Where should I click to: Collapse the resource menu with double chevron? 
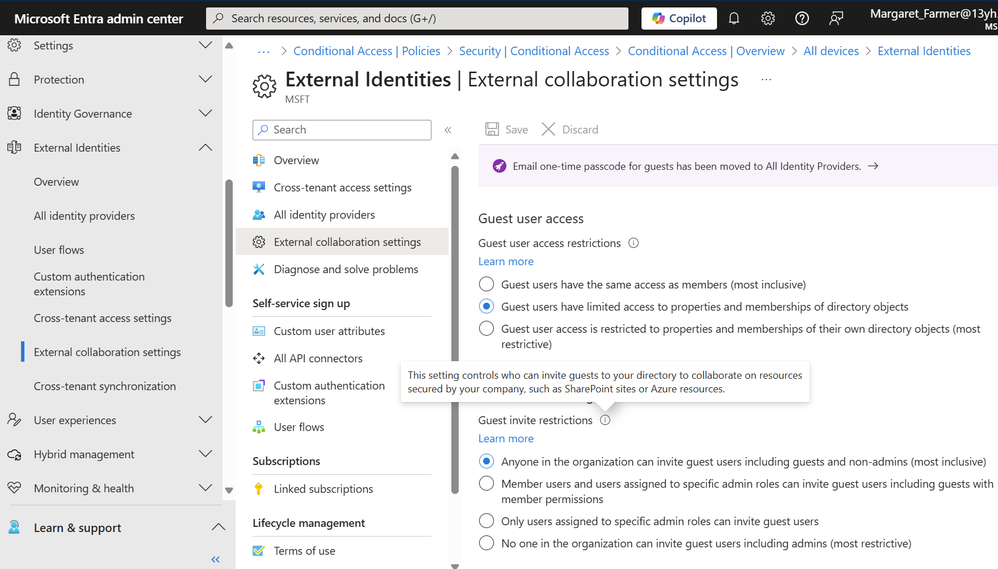coord(448,130)
